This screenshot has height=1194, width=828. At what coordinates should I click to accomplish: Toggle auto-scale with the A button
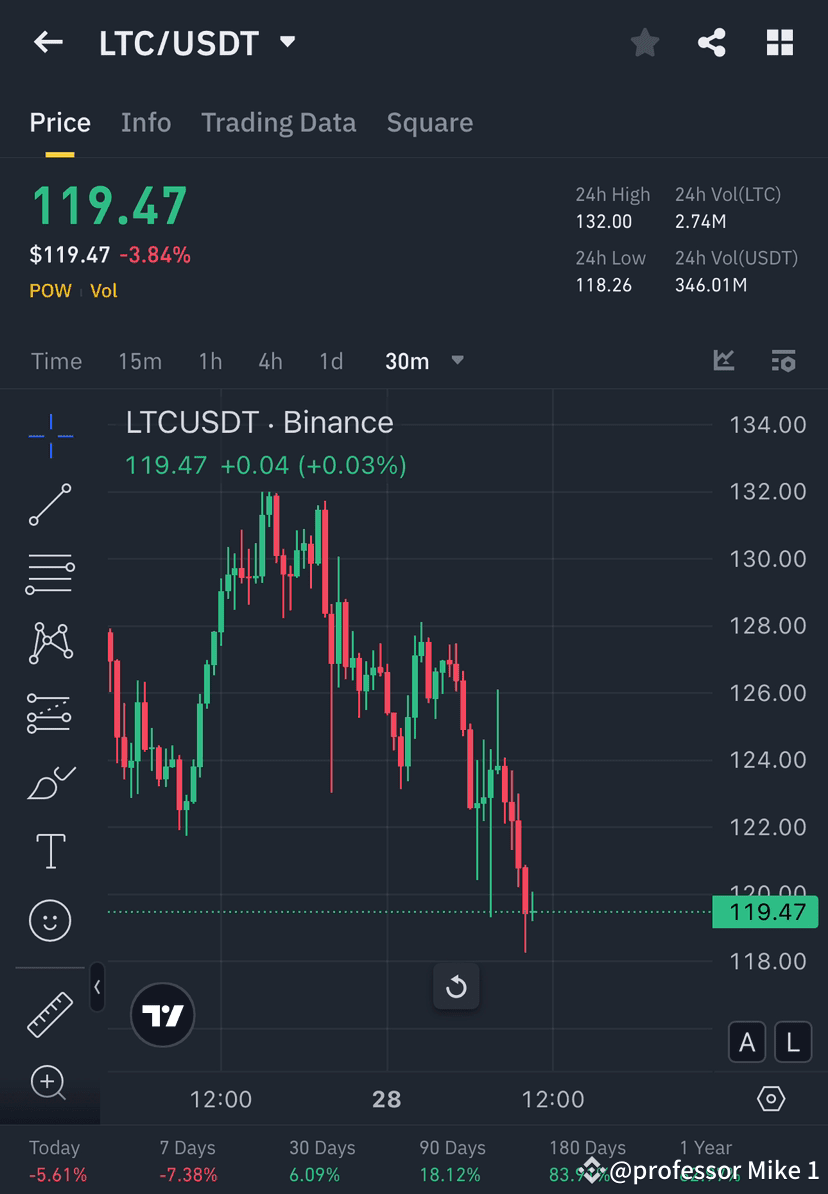[x=747, y=1041]
